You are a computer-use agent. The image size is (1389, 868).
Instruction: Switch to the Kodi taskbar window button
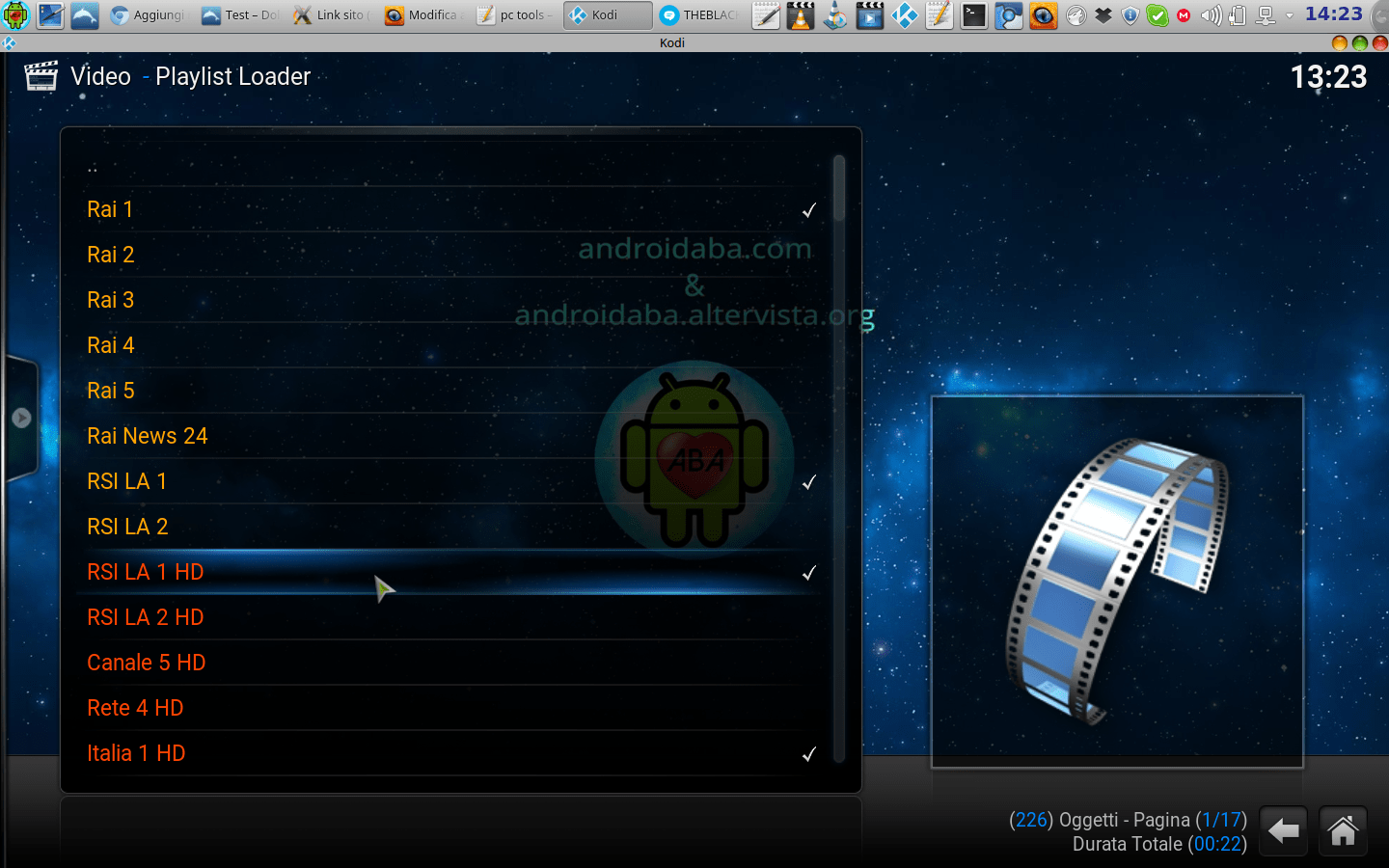coord(608,15)
